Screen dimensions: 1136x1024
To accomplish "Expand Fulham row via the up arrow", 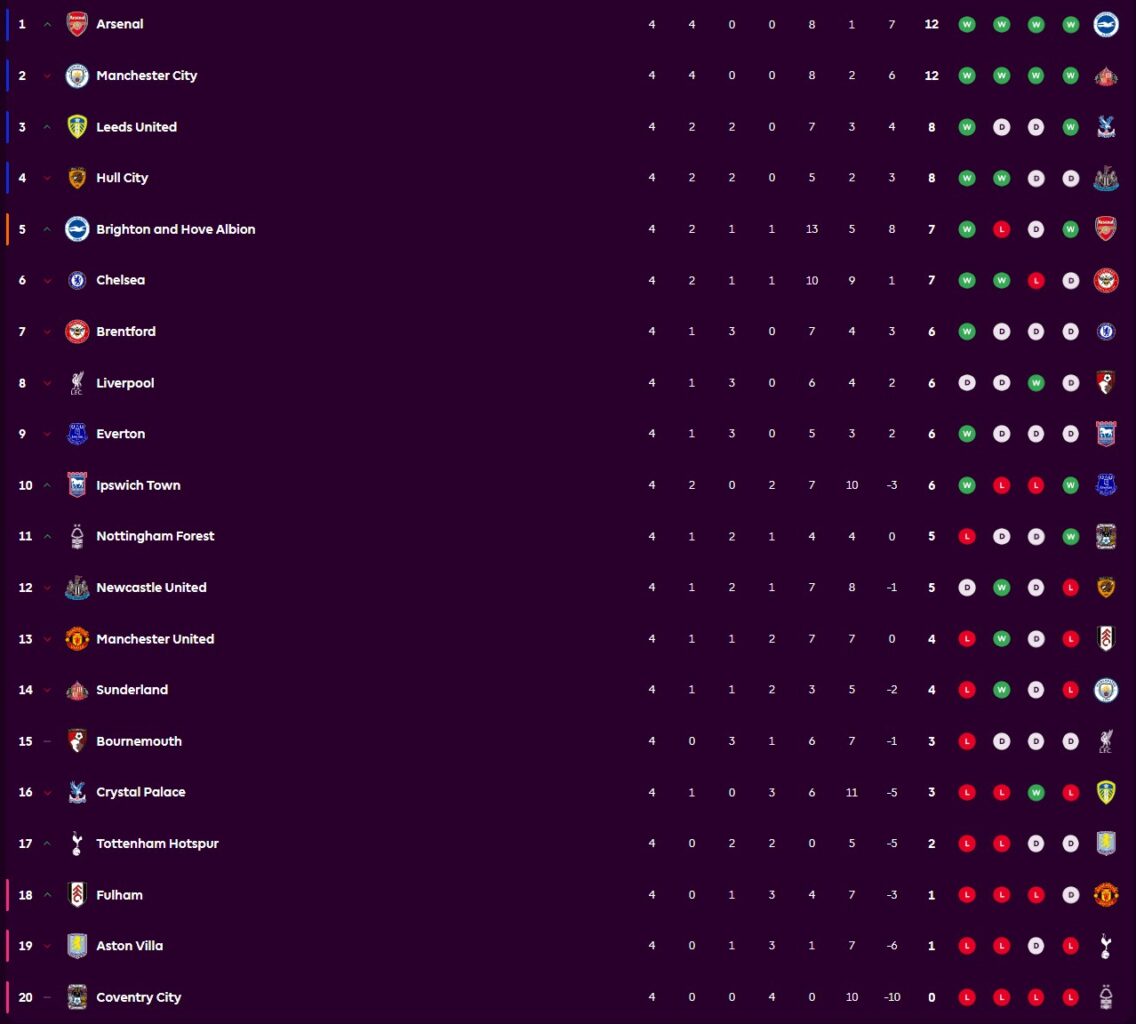I will [x=47, y=895].
